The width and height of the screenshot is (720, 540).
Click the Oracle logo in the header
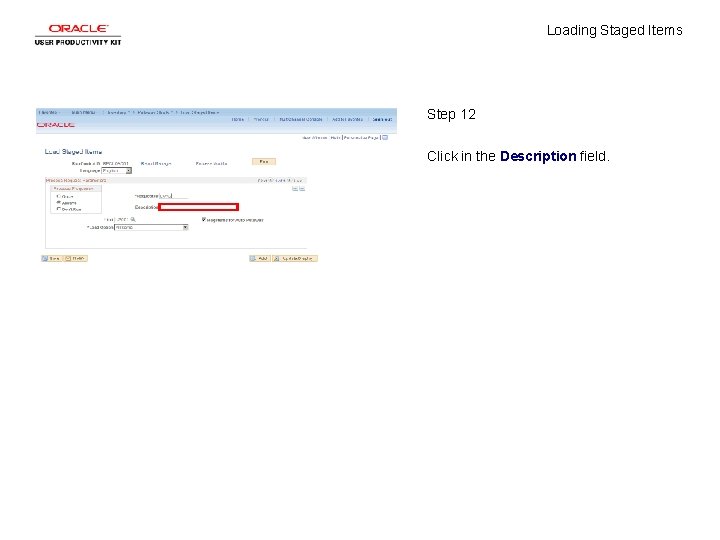point(56,125)
